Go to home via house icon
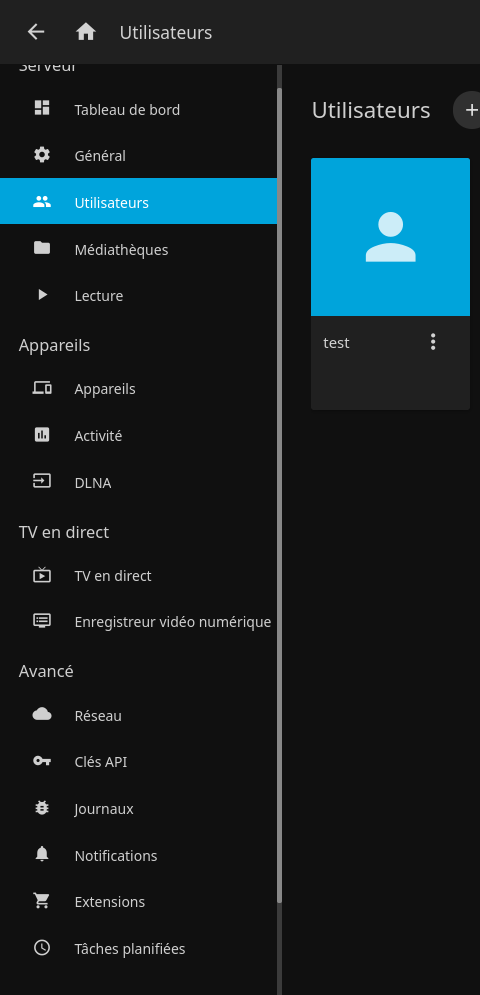 pyautogui.click(x=86, y=32)
